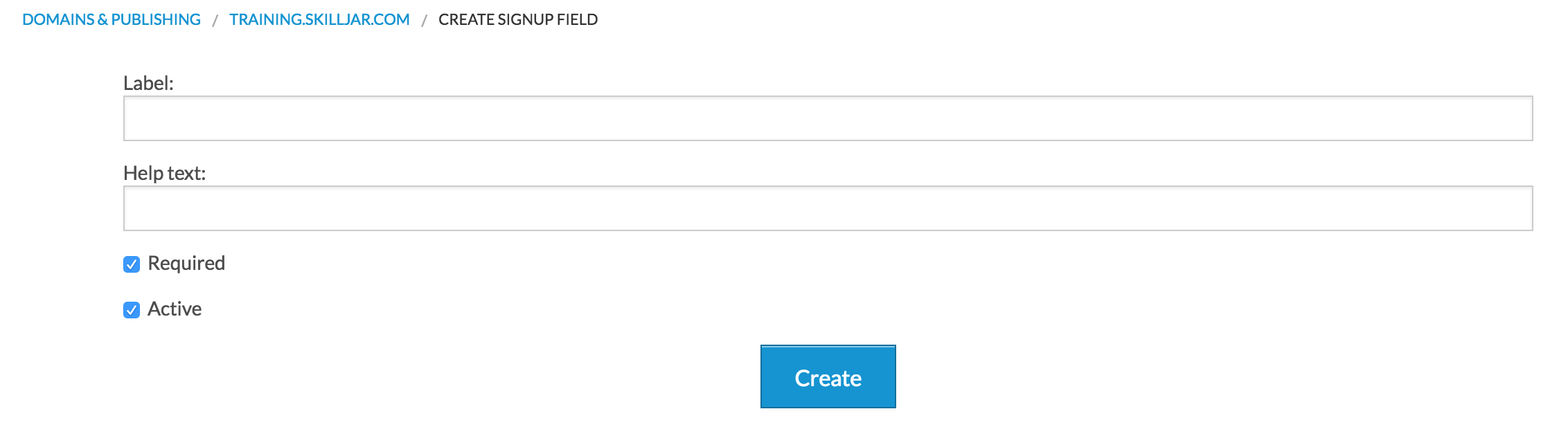Image resolution: width=1568 pixels, height=436 pixels.
Task: Toggle the blue checkmark box beside Active
Action: pyautogui.click(x=132, y=309)
